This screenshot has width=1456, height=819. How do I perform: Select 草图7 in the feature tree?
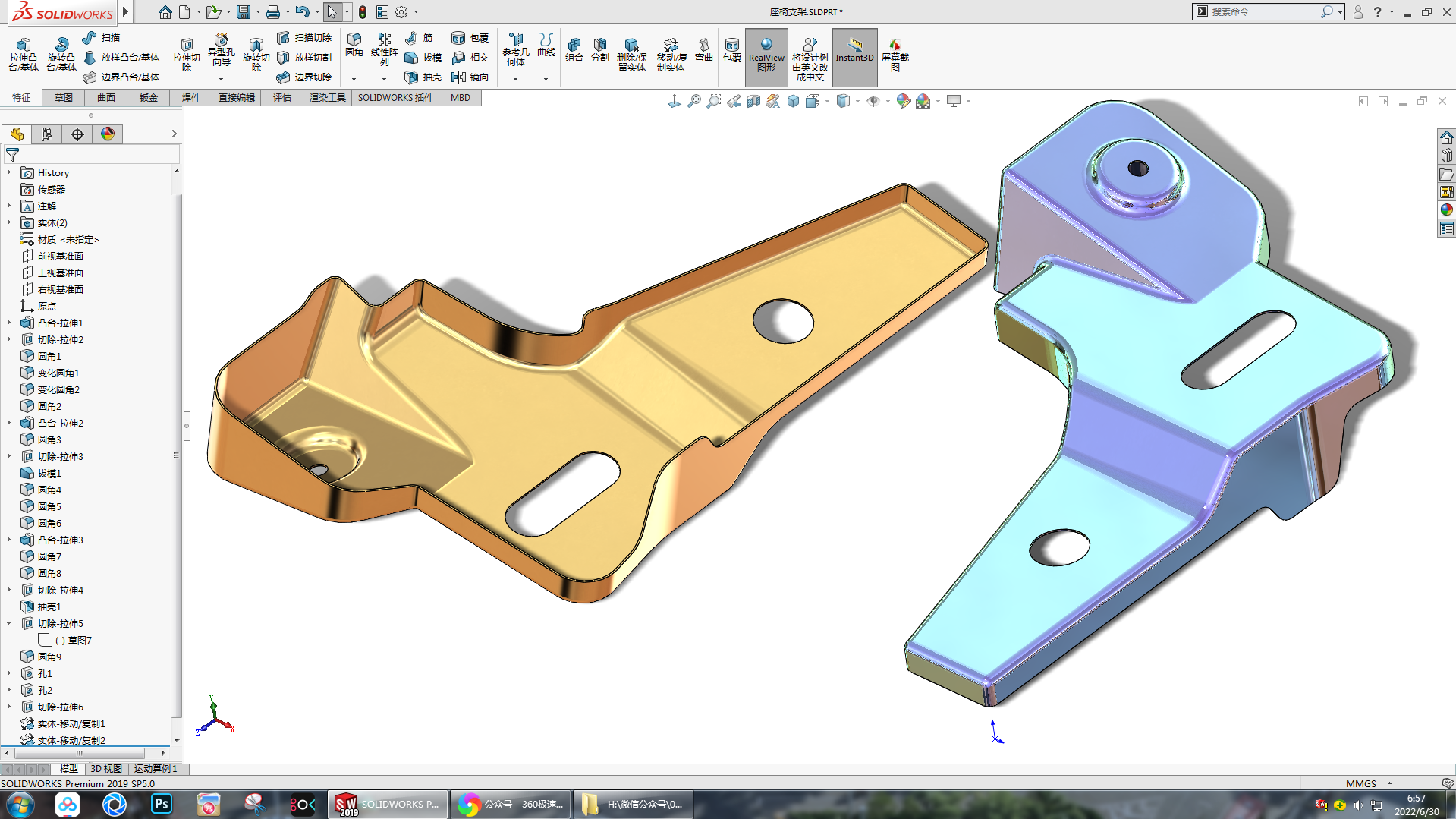pyautogui.click(x=73, y=641)
